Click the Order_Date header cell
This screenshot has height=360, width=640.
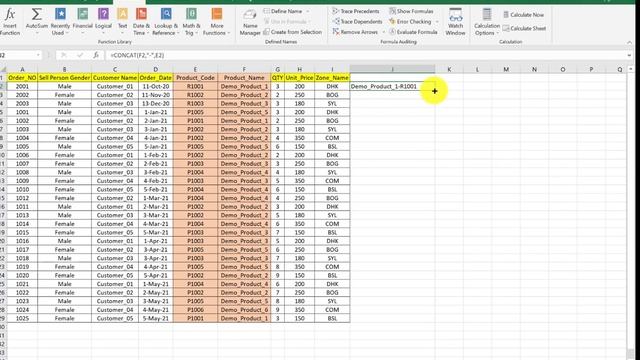pos(156,78)
